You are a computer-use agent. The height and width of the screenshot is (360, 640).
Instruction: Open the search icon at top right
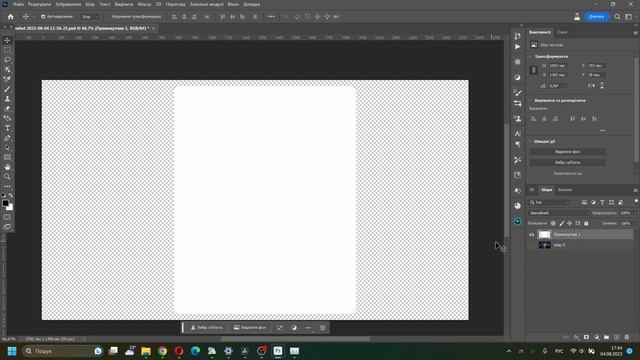[x=617, y=17]
